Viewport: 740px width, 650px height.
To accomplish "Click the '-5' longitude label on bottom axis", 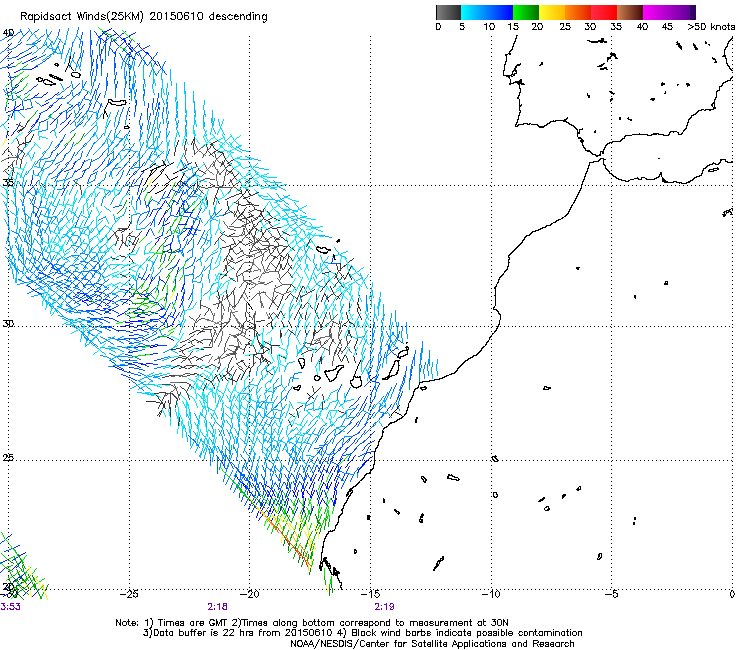I will click(611, 594).
